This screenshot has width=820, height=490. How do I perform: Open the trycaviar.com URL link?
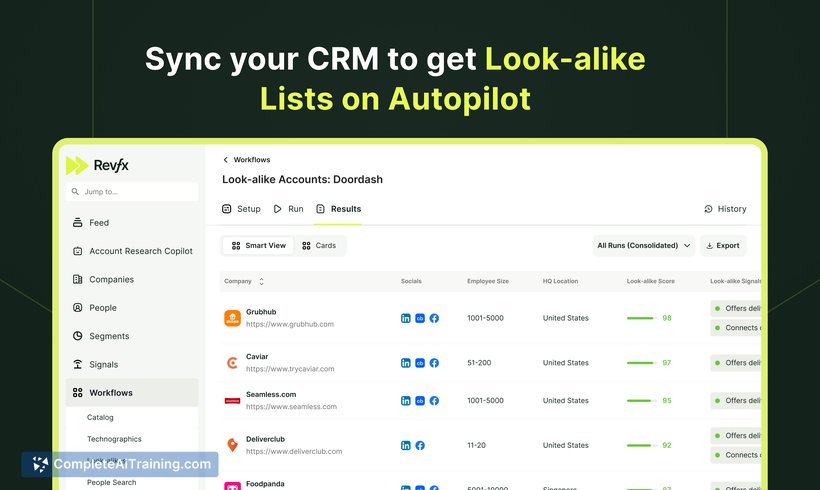(x=290, y=369)
